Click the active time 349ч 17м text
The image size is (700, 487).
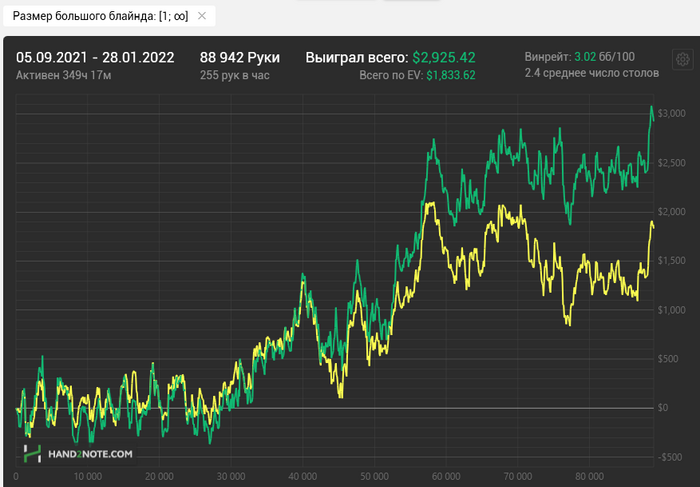pos(63,75)
